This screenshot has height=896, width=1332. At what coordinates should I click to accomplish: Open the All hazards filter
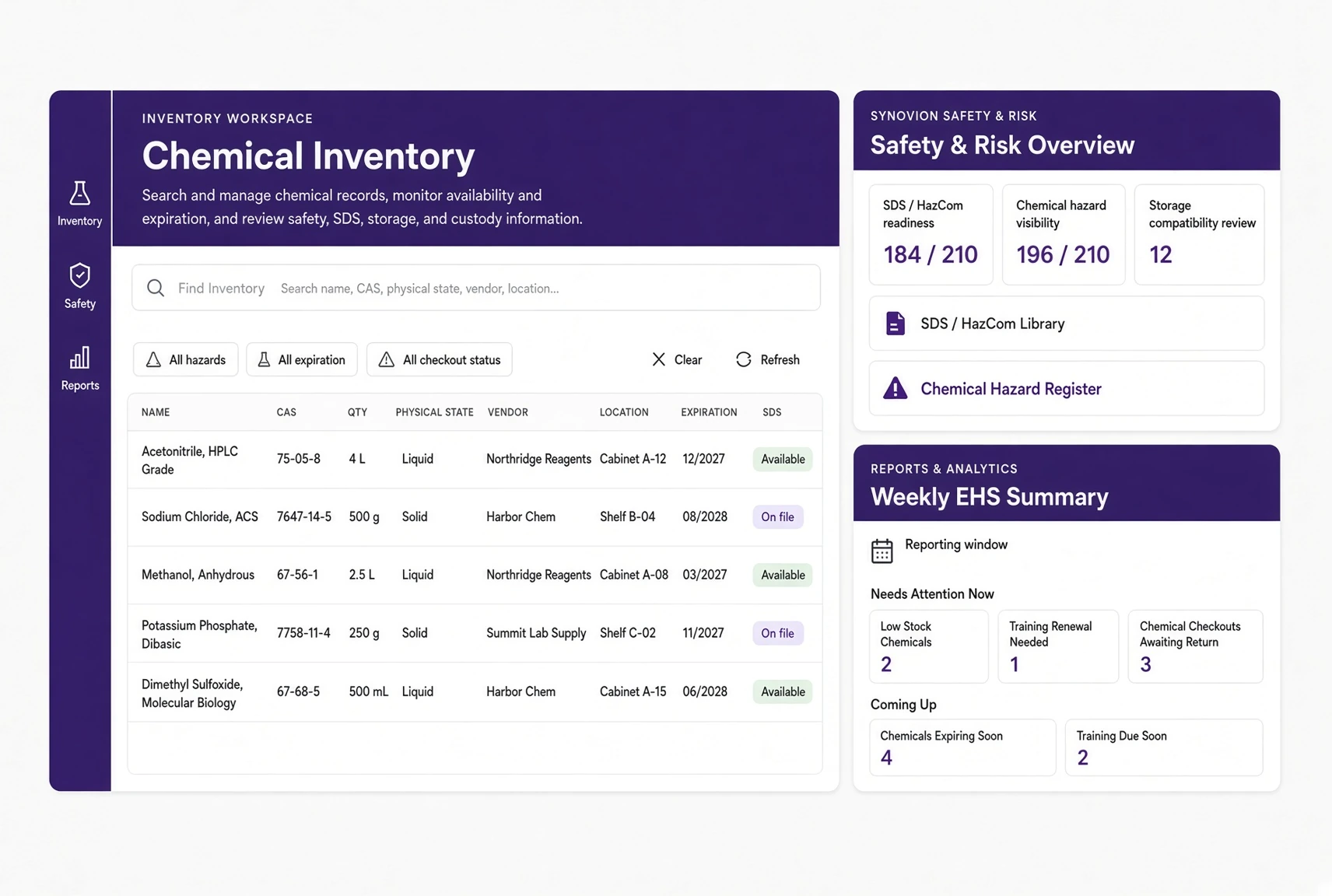pos(186,359)
